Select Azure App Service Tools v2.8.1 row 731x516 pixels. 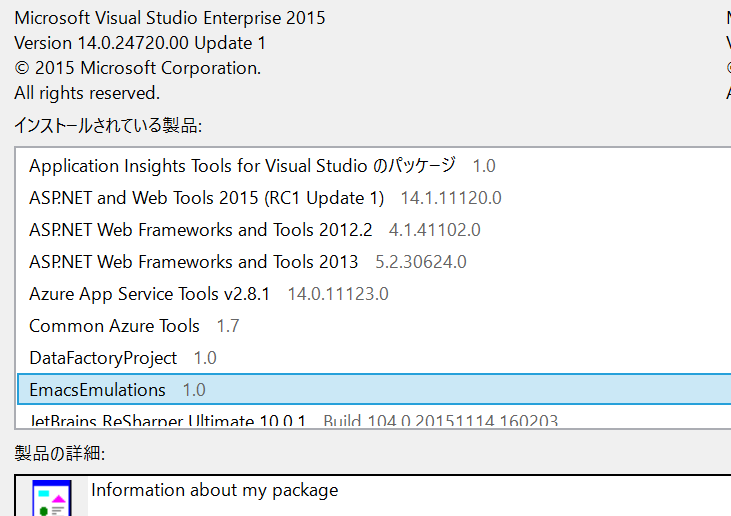[x=374, y=294]
